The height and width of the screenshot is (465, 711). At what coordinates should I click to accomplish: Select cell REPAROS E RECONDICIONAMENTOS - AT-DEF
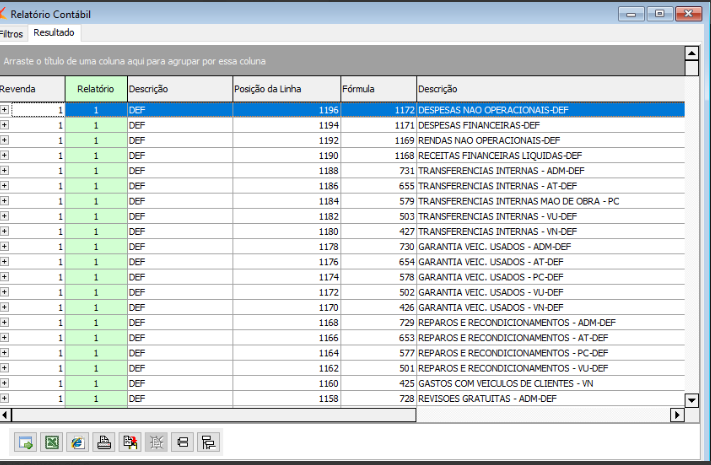[x=550, y=338]
